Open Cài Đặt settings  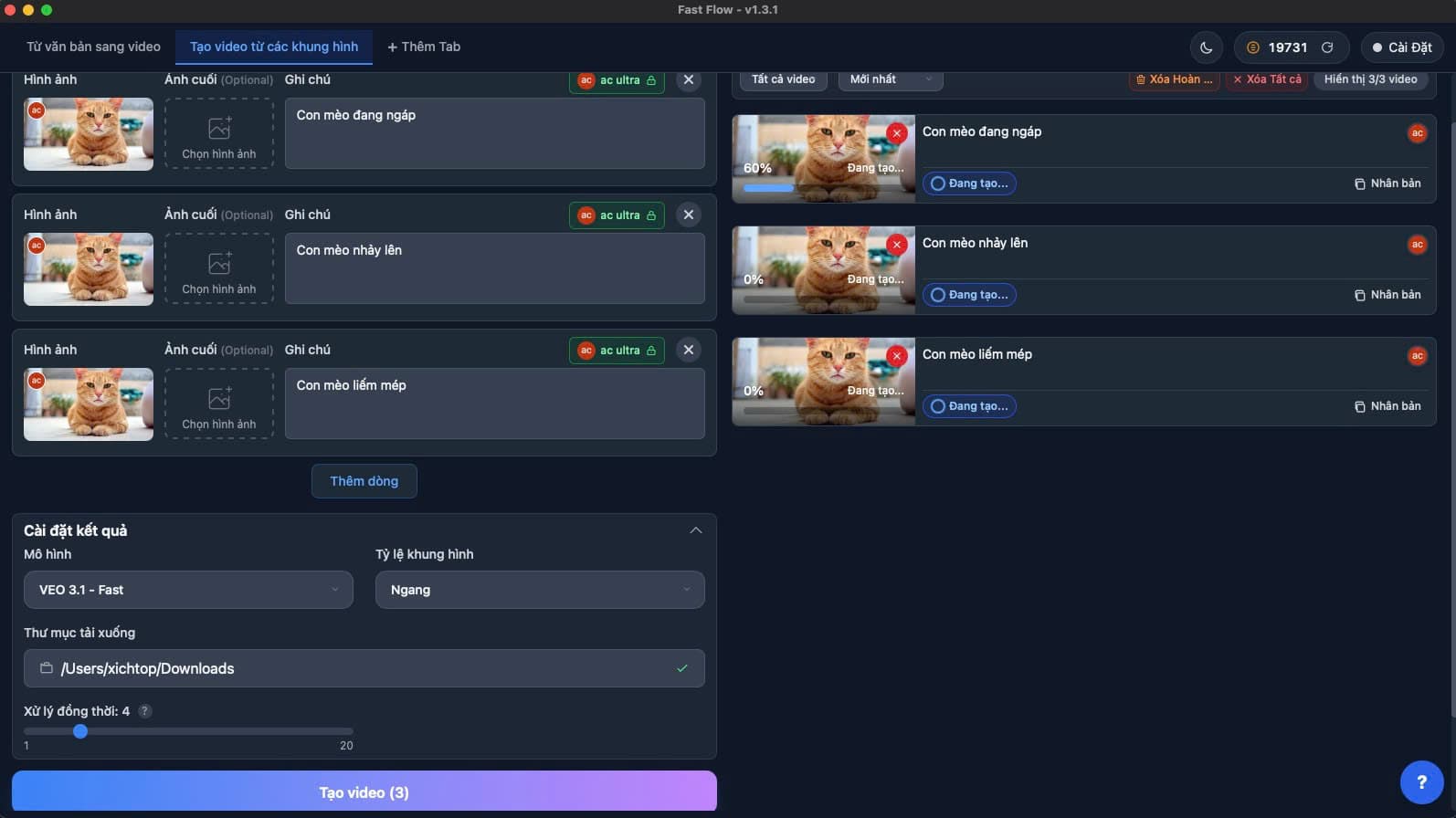coord(1402,47)
